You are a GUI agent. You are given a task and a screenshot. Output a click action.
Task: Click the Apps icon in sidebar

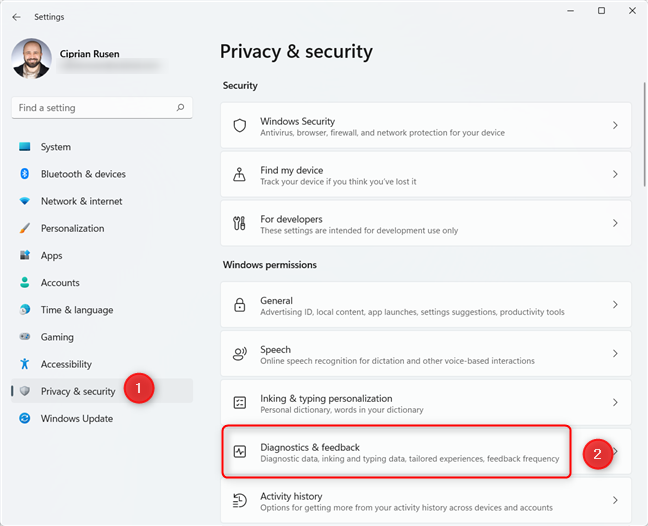[24, 255]
